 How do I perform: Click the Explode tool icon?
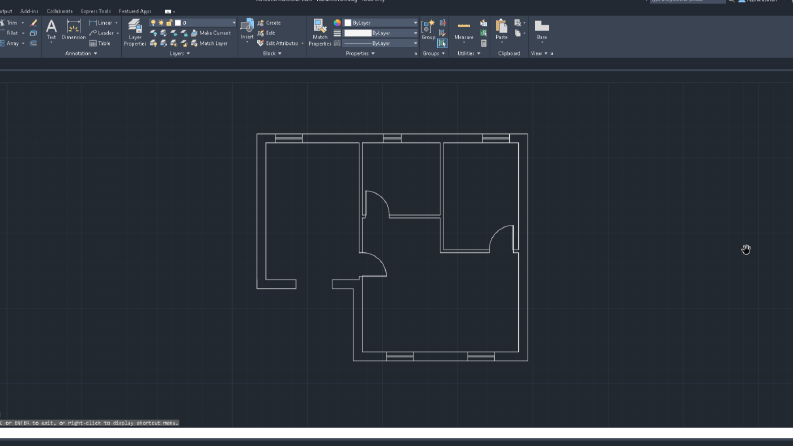[33, 33]
